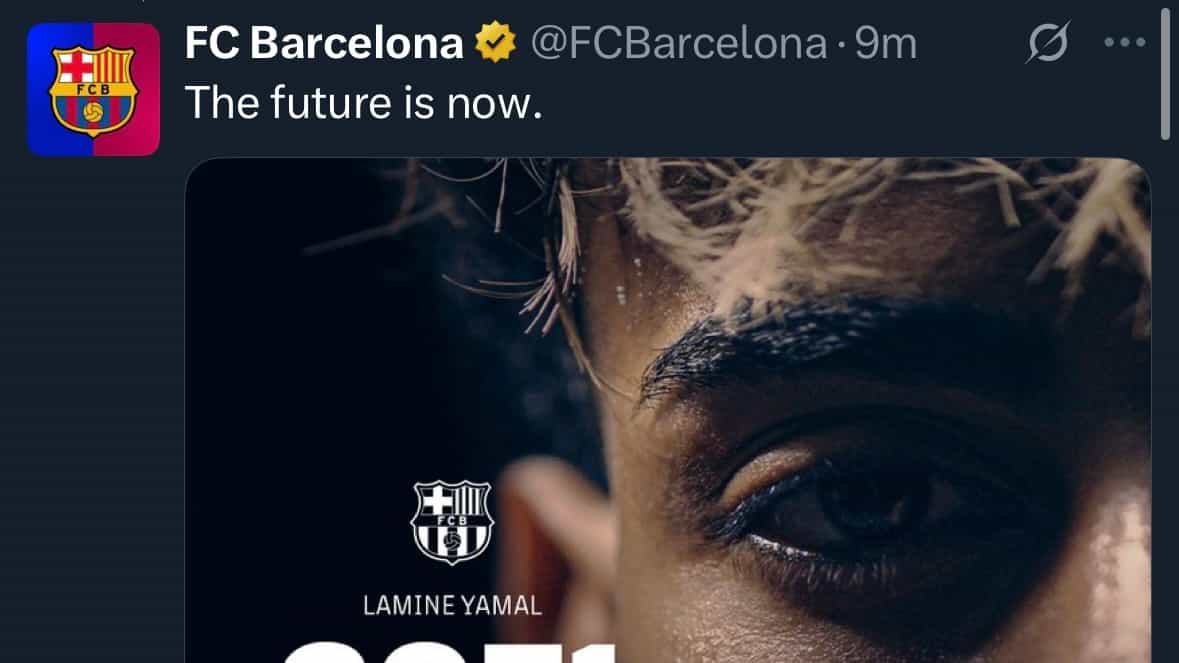1179x663 pixels.
Task: Open the FC Barcelona display name
Action: click(324, 43)
